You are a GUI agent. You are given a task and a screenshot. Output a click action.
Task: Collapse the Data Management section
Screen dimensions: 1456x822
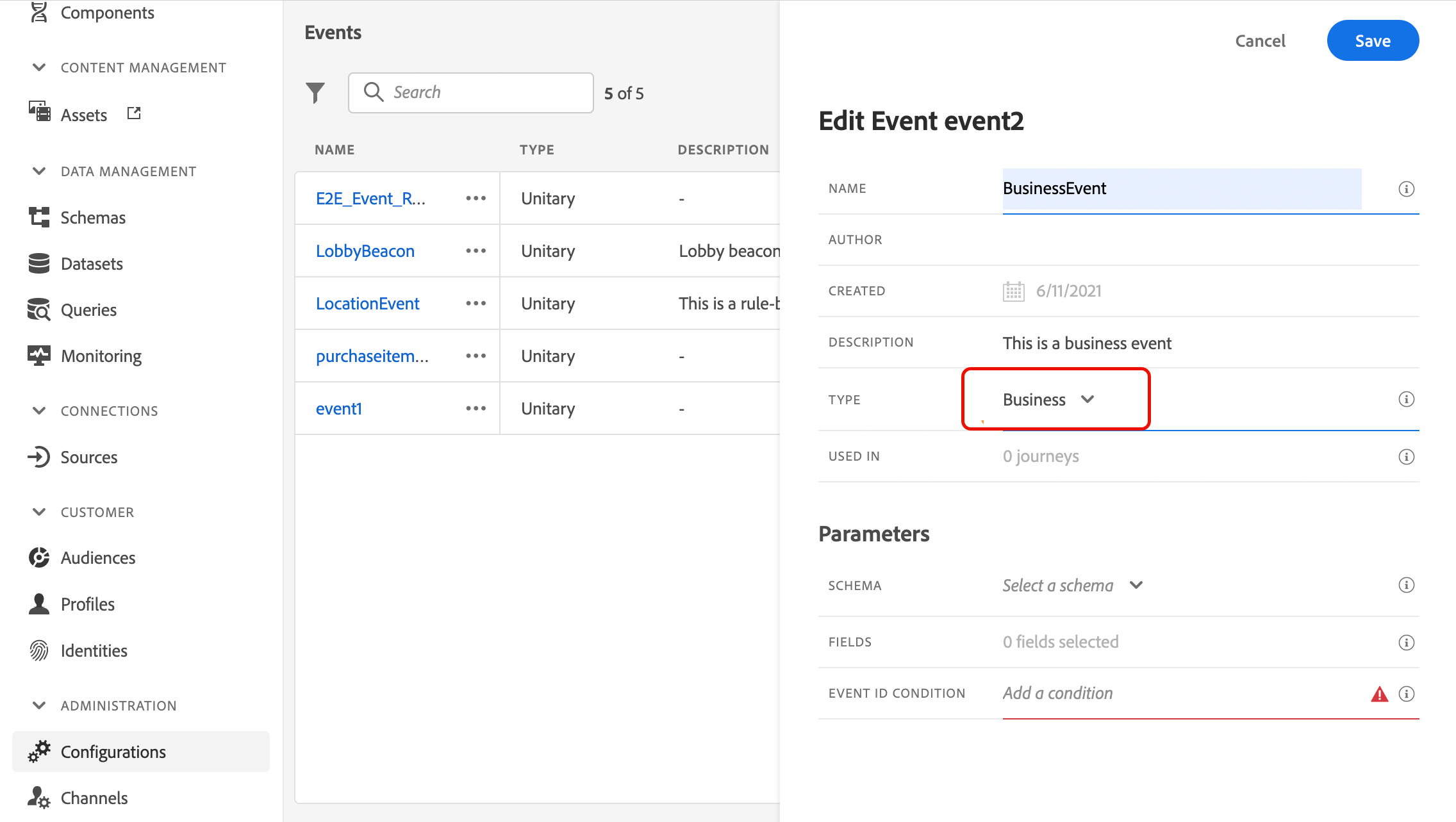39,171
